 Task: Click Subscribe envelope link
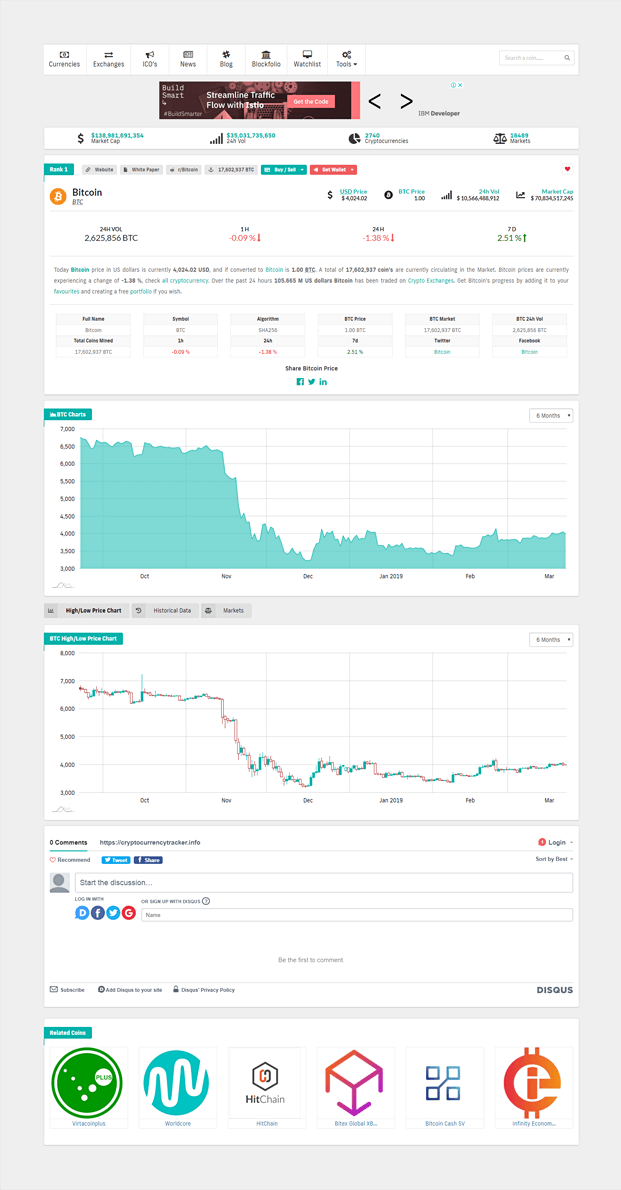tap(67, 990)
